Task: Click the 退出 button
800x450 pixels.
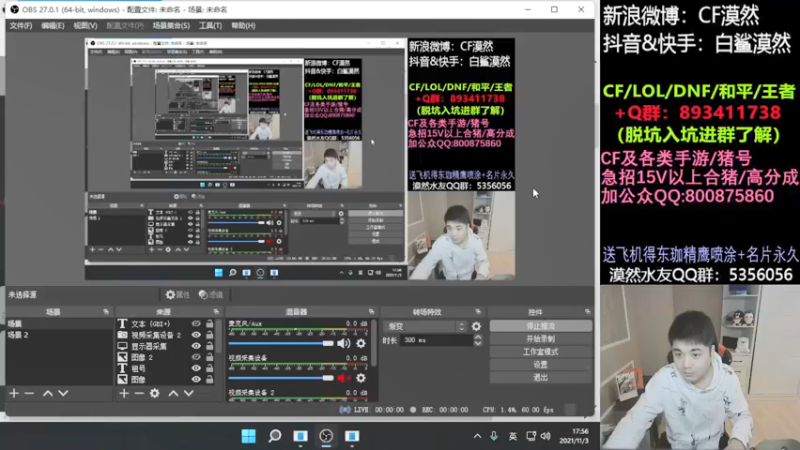Action: tap(540, 378)
